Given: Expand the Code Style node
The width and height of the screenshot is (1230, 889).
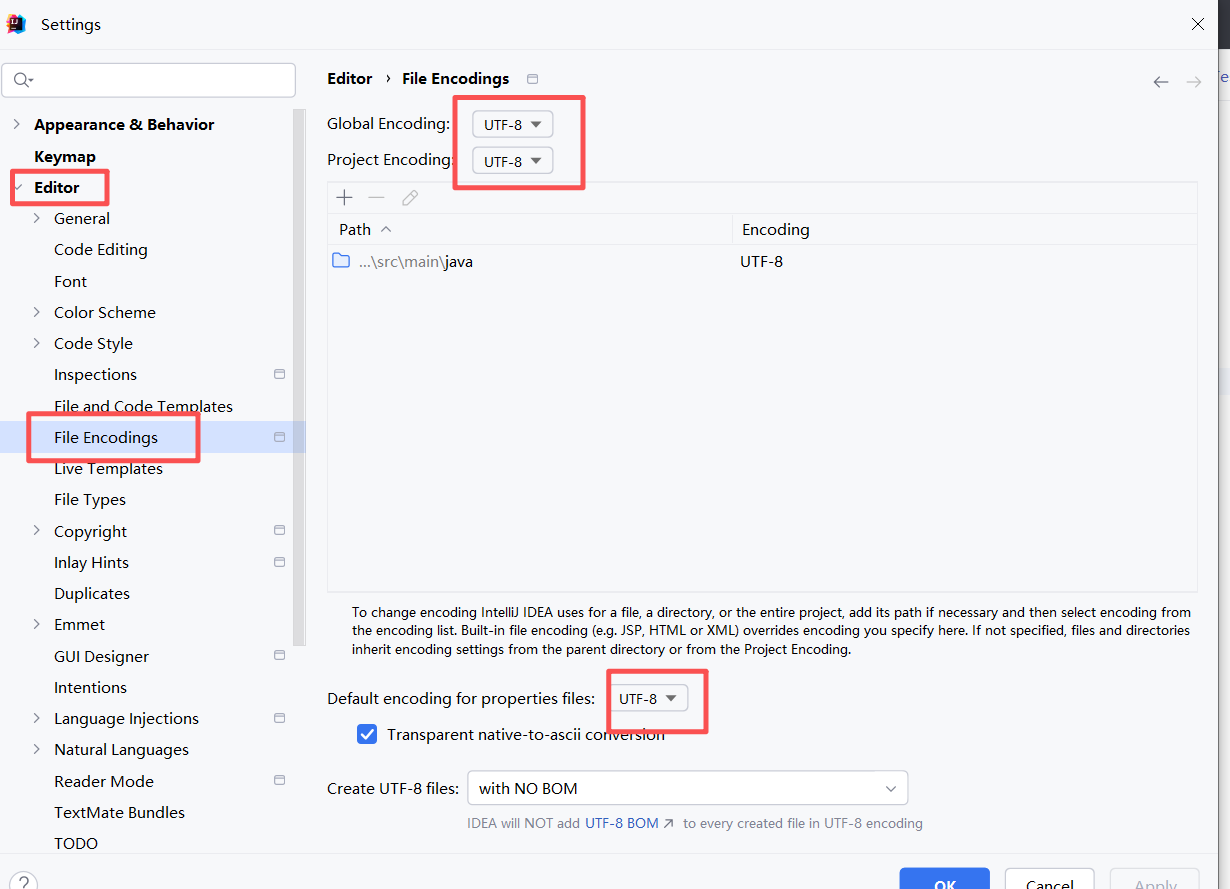Looking at the screenshot, I should click(x=37, y=343).
